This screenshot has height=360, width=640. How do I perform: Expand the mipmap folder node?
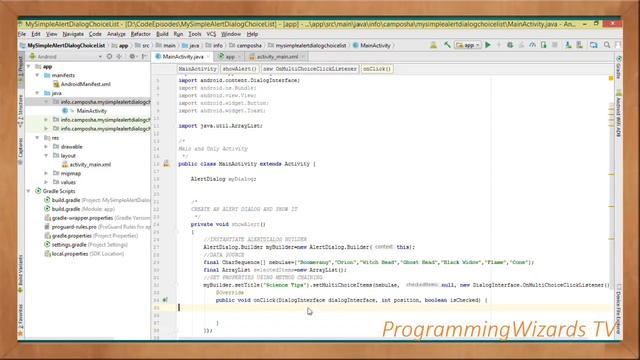46,173
